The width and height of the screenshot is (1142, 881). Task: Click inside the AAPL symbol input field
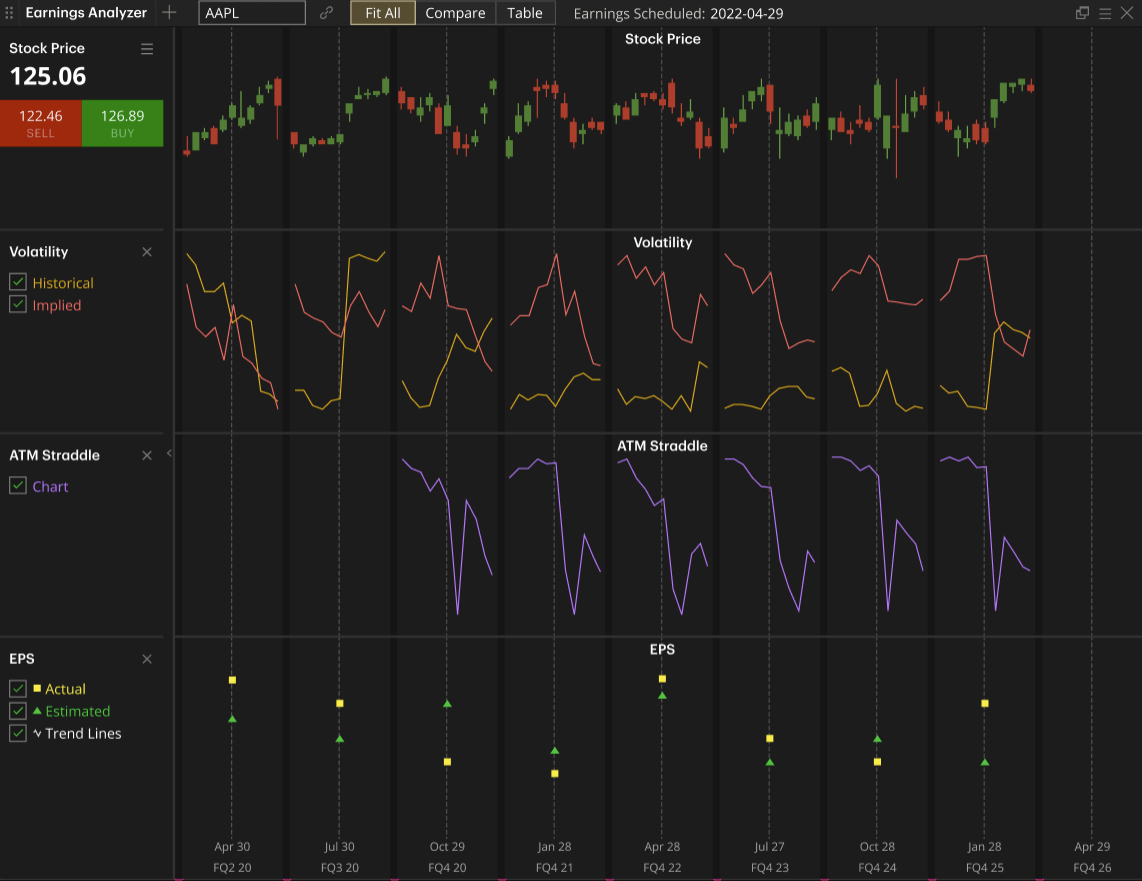pos(251,13)
